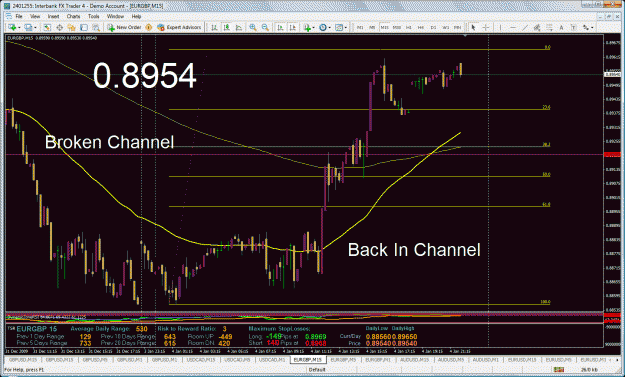Image resolution: width=625 pixels, height=377 pixels.
Task: Click the Indicators list icon
Action: pyautogui.click(x=307, y=27)
